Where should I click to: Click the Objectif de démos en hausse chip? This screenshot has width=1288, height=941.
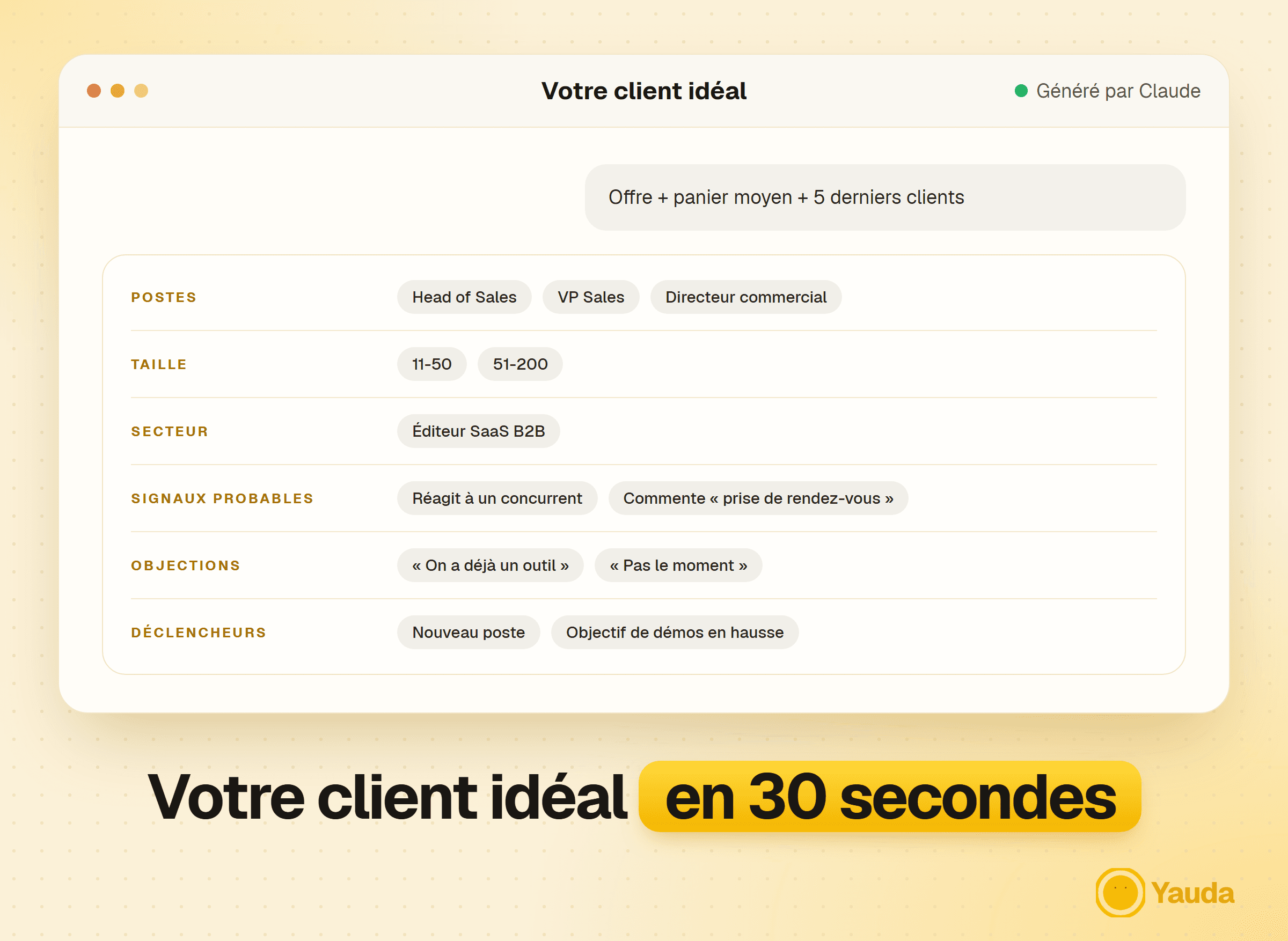tap(675, 633)
